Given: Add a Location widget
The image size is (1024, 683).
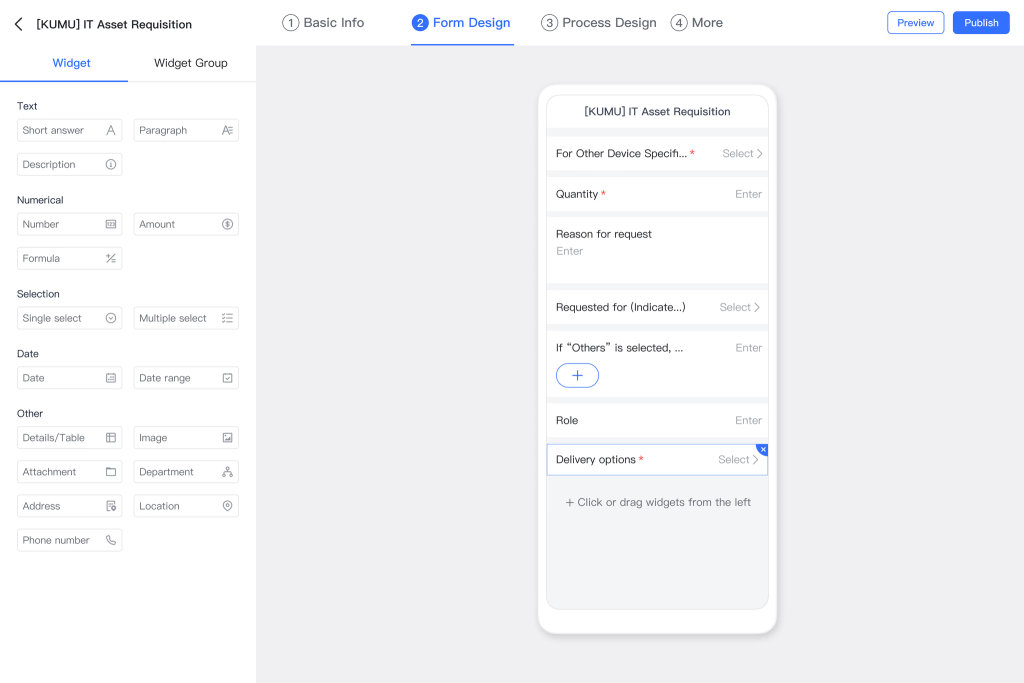Looking at the screenshot, I should (186, 506).
